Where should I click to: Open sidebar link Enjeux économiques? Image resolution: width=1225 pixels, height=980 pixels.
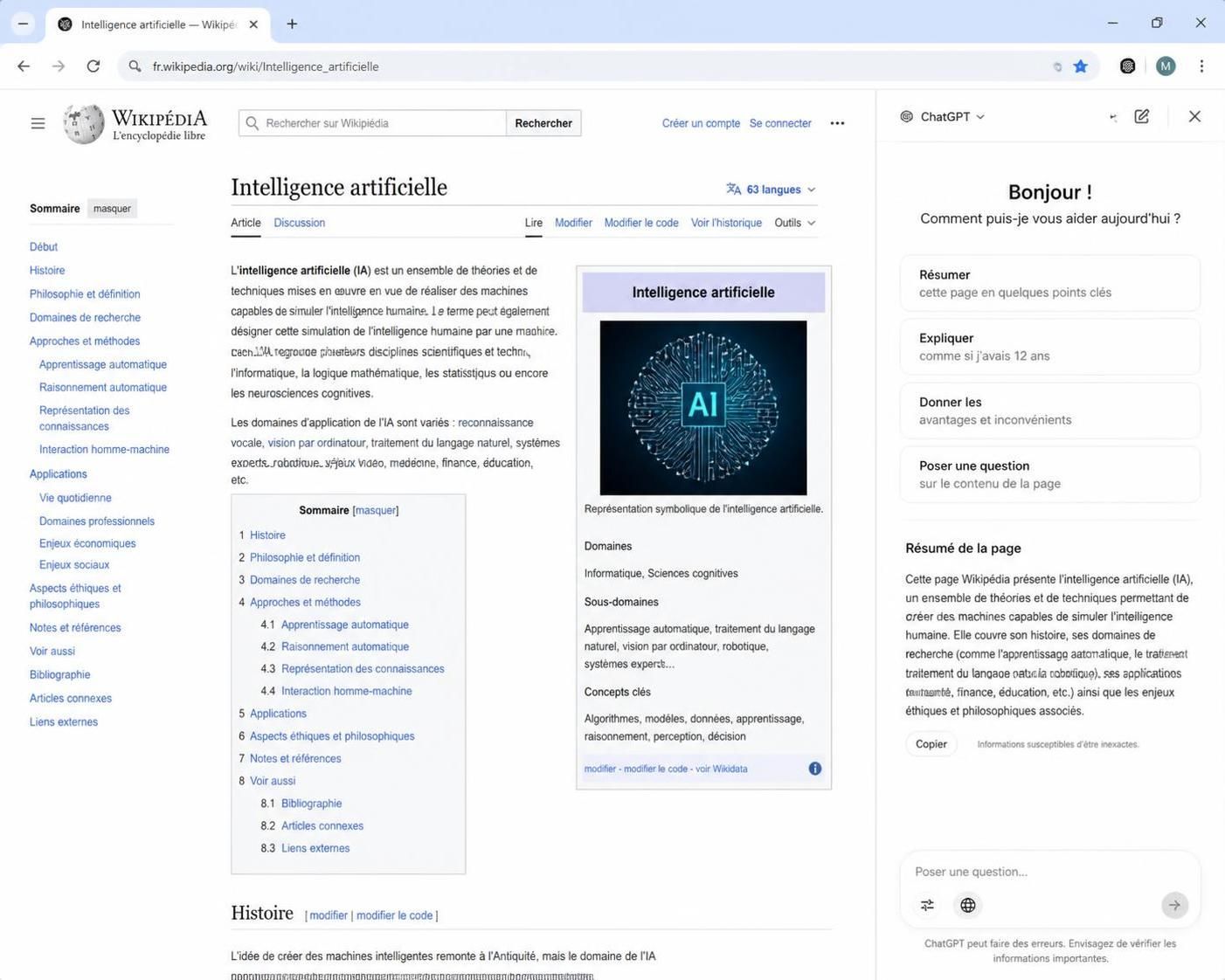[87, 543]
